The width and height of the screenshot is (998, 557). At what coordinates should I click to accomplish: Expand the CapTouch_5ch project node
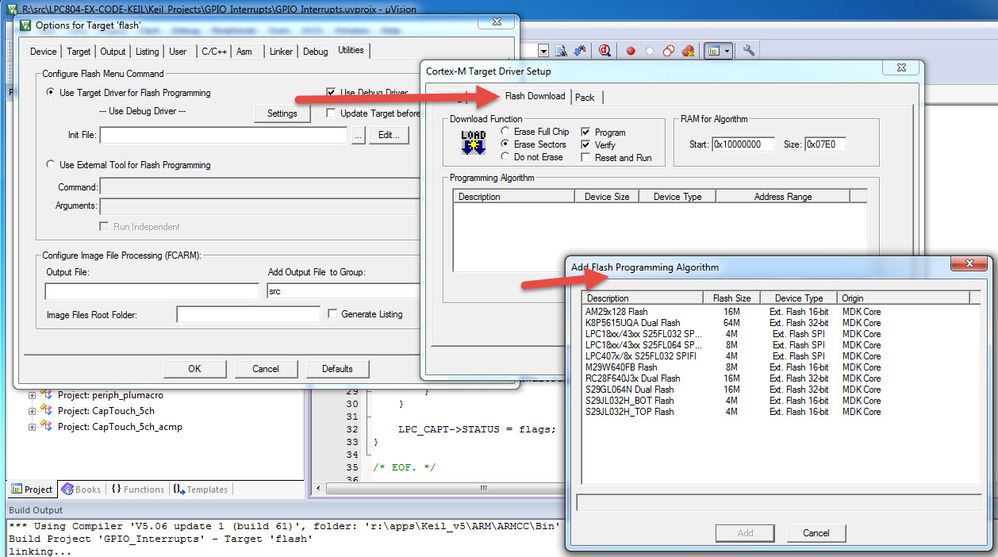pos(31,411)
